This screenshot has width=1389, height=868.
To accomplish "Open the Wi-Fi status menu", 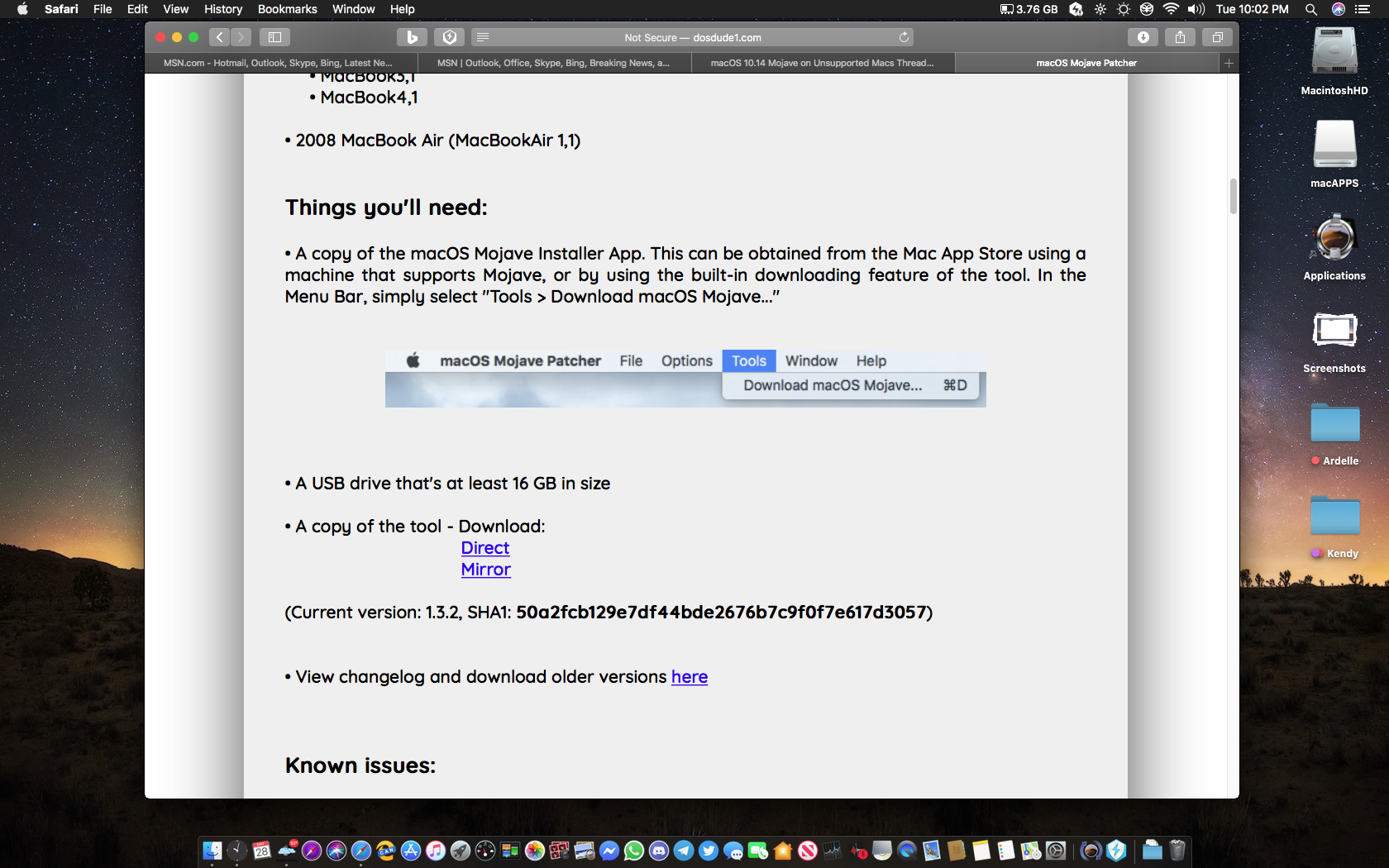I will coord(1171,9).
